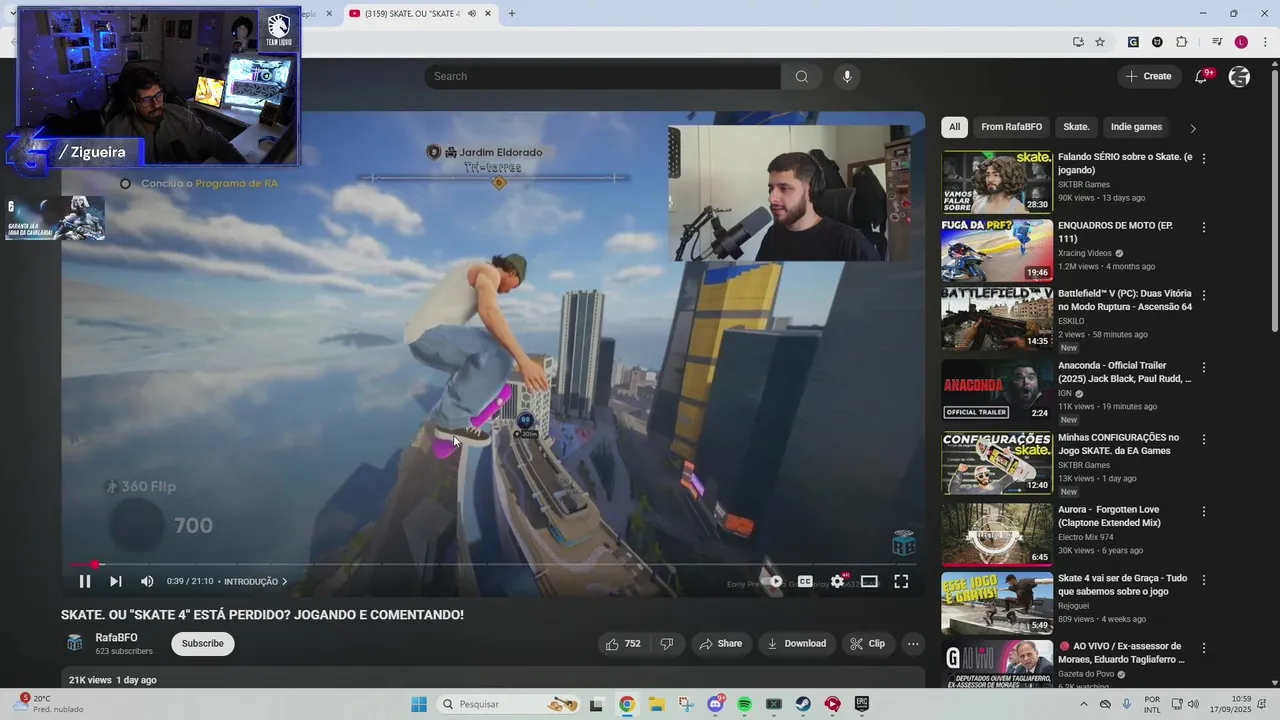Open the RafaBFO channel name link

117,638
